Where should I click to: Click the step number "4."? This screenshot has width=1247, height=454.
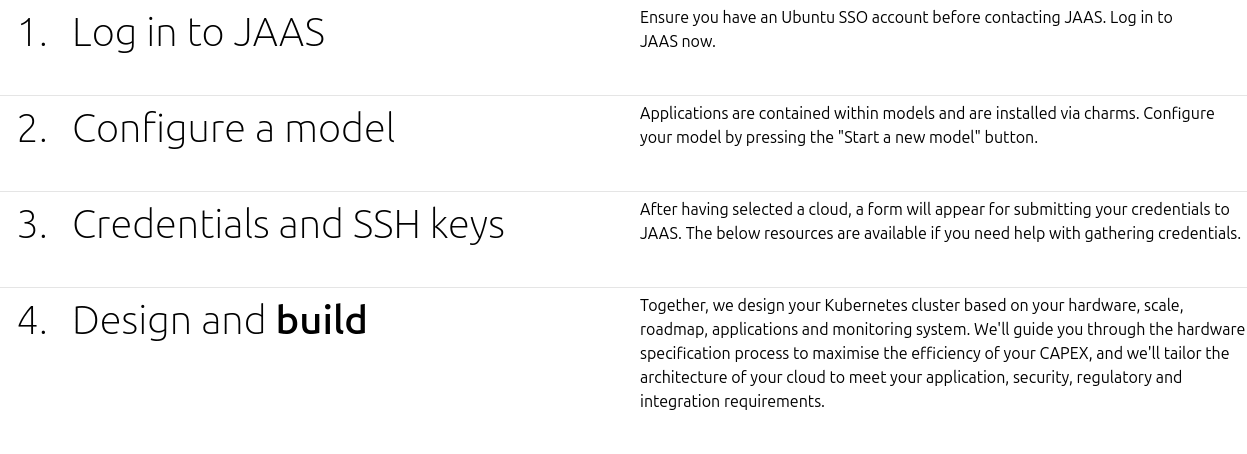(32, 320)
